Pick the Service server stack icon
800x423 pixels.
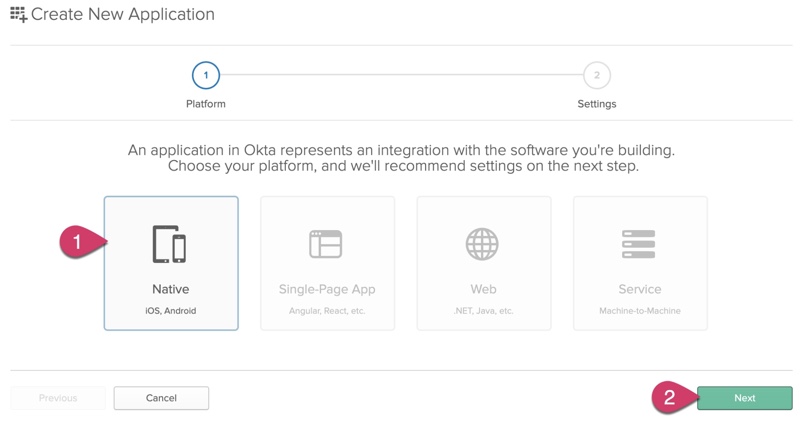tap(639, 244)
